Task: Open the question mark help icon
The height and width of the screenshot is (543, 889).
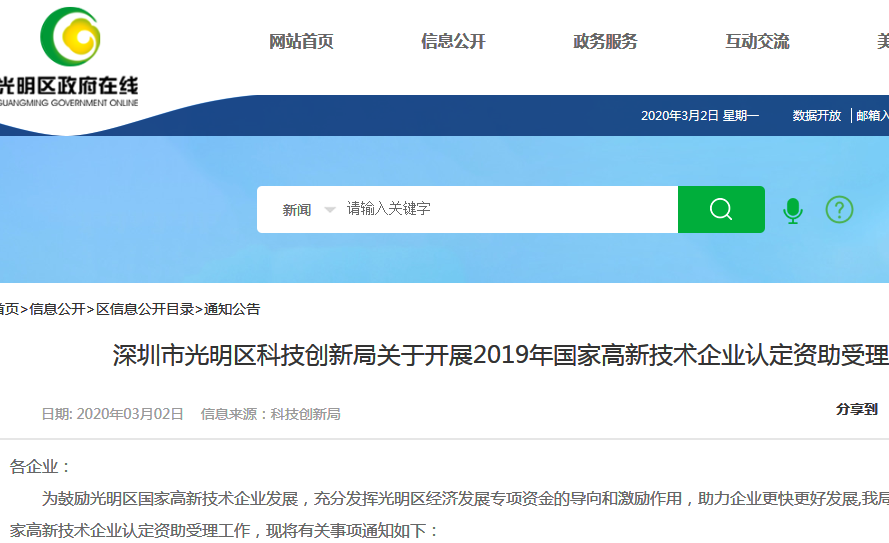Action: tap(839, 210)
